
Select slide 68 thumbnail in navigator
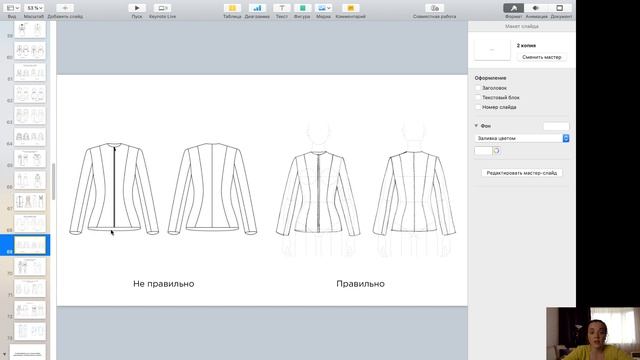pos(30,224)
